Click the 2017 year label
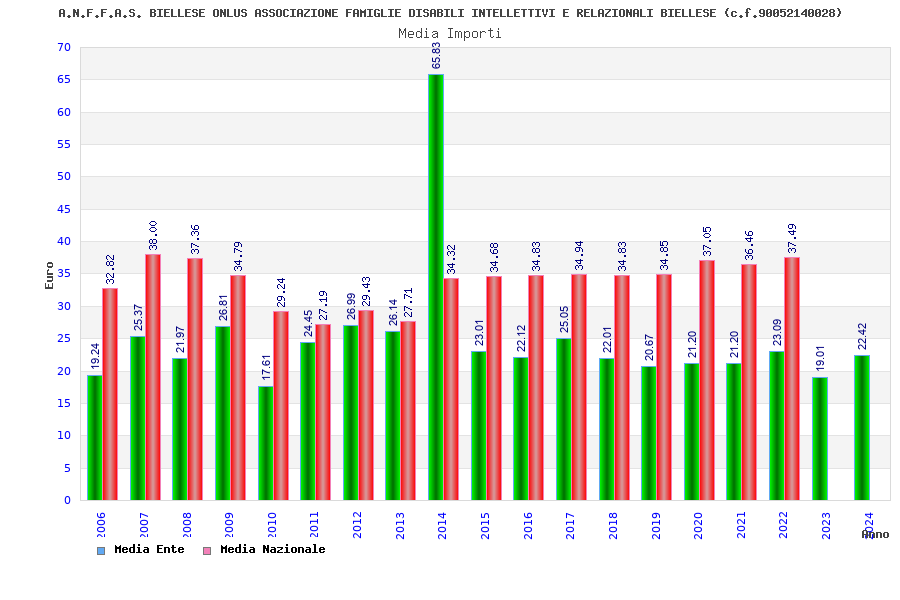This screenshot has width=900, height=600. [x=570, y=525]
